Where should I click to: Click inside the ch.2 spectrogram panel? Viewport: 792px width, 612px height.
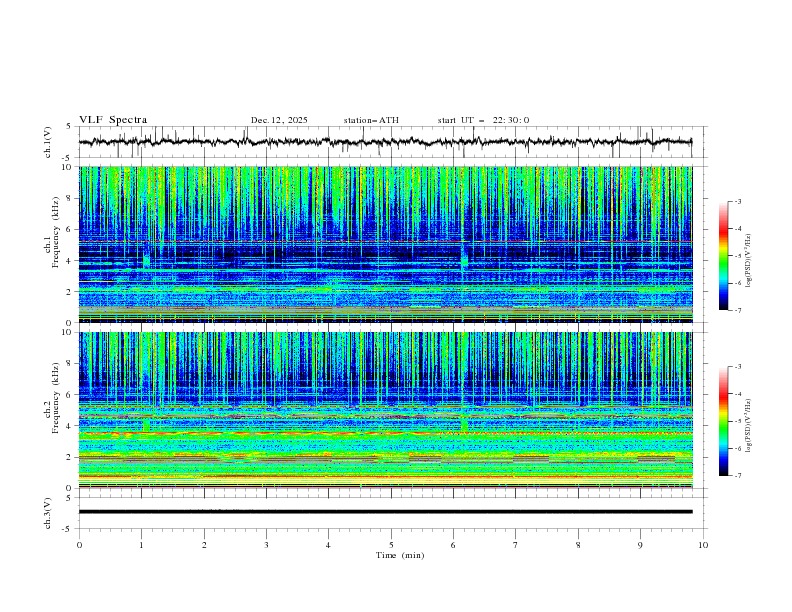(385, 410)
